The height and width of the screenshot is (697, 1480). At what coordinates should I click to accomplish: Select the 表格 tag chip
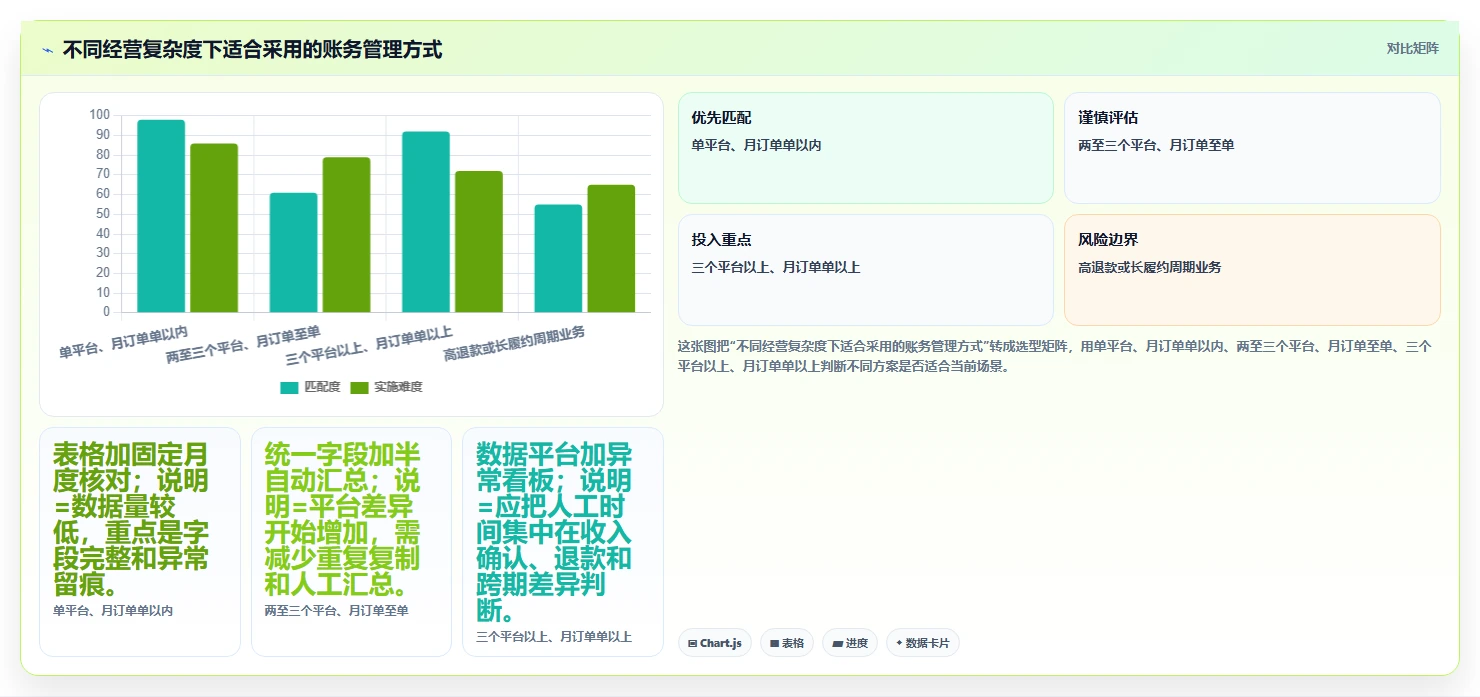pyautogui.click(x=787, y=643)
